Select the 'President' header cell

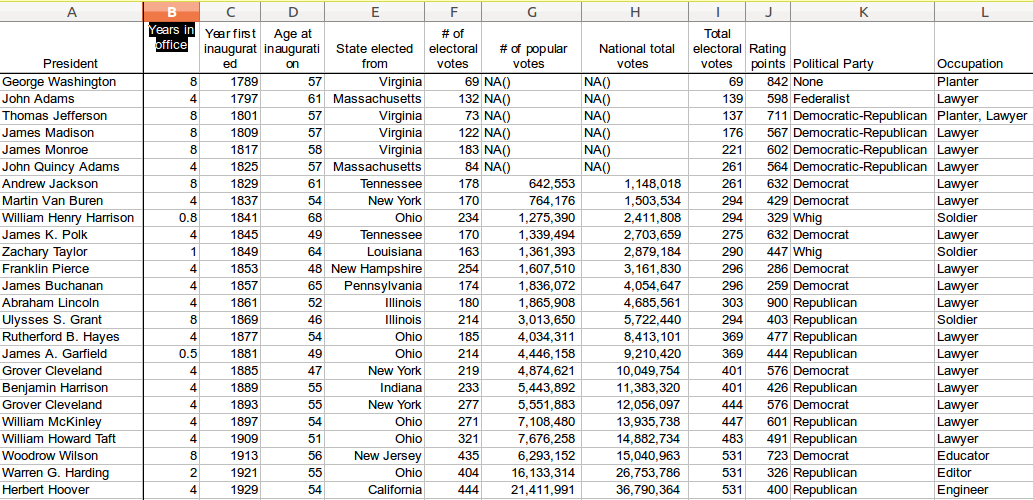tap(71, 64)
